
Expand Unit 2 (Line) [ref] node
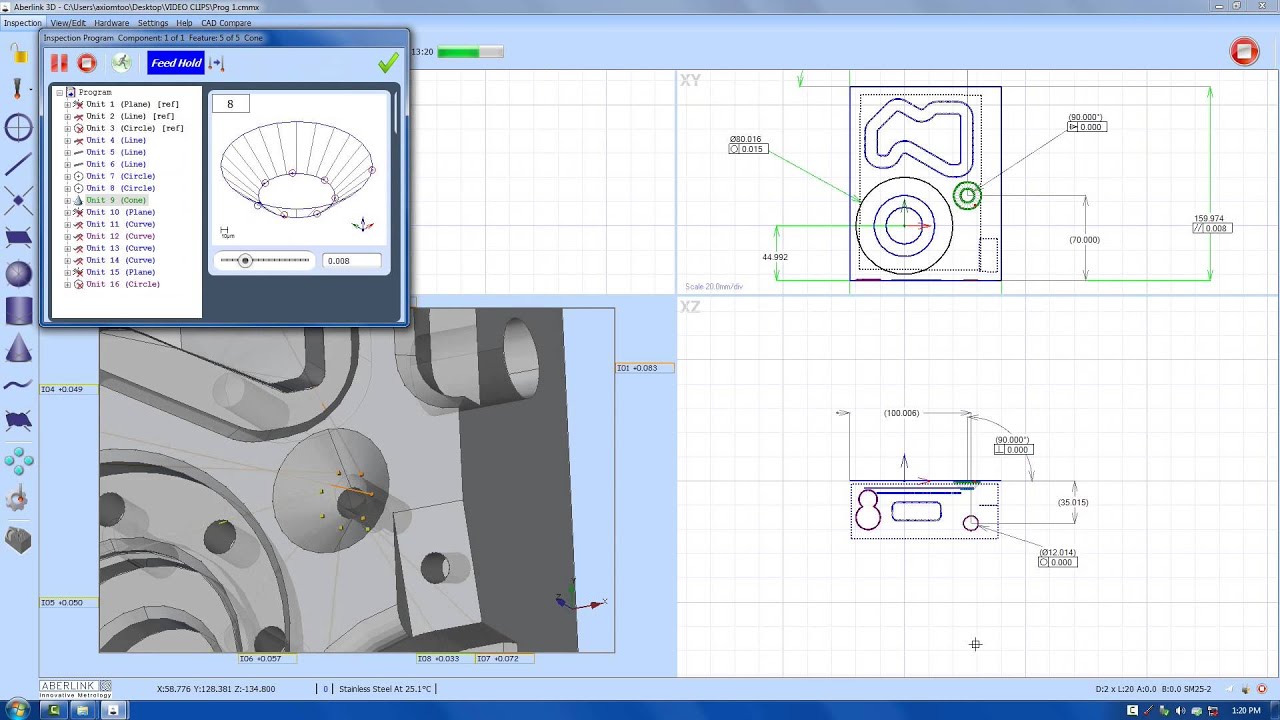[x=68, y=116]
